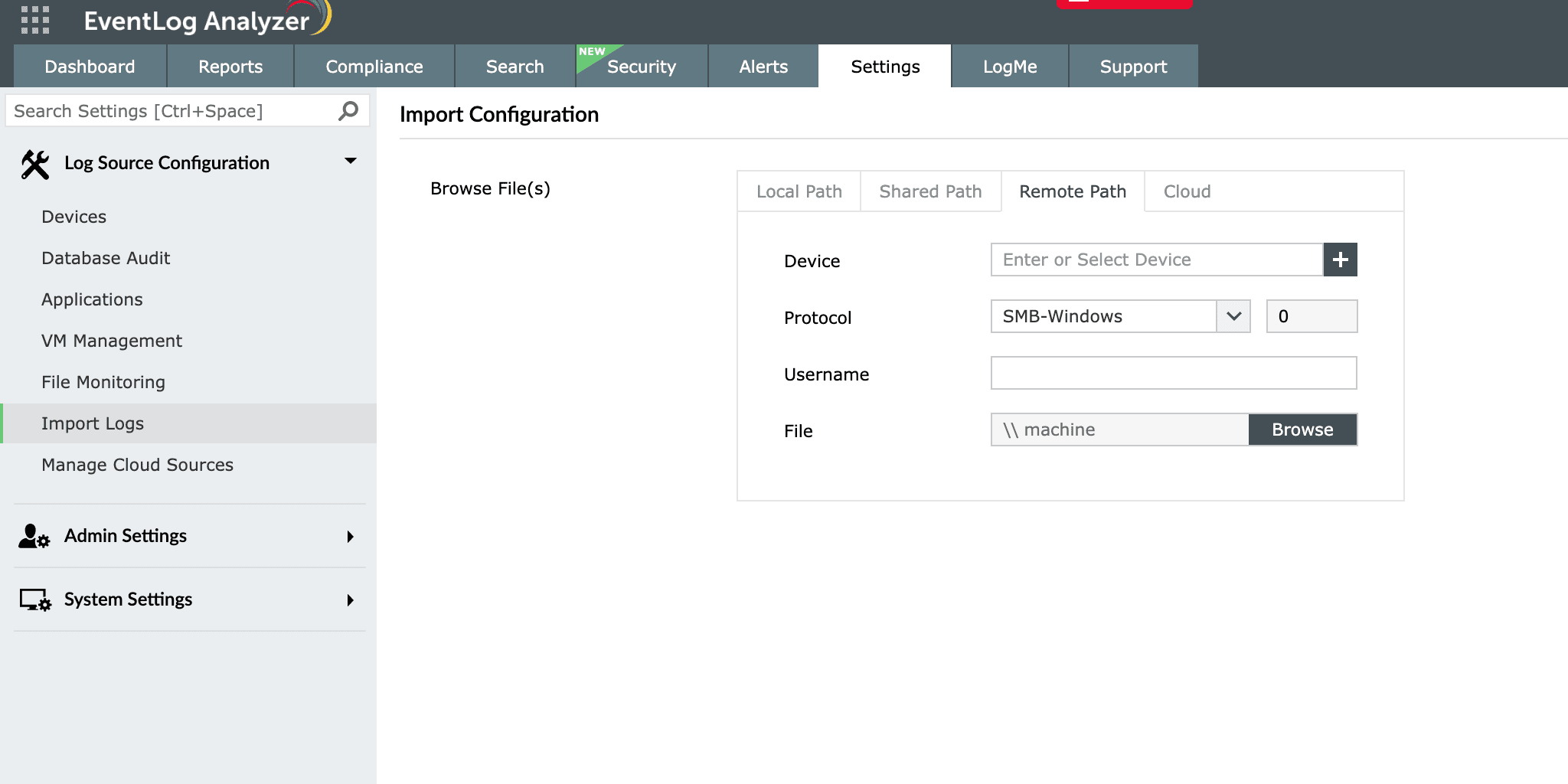Open the Security tab
Screen dimensions: 1568x784
(642, 67)
